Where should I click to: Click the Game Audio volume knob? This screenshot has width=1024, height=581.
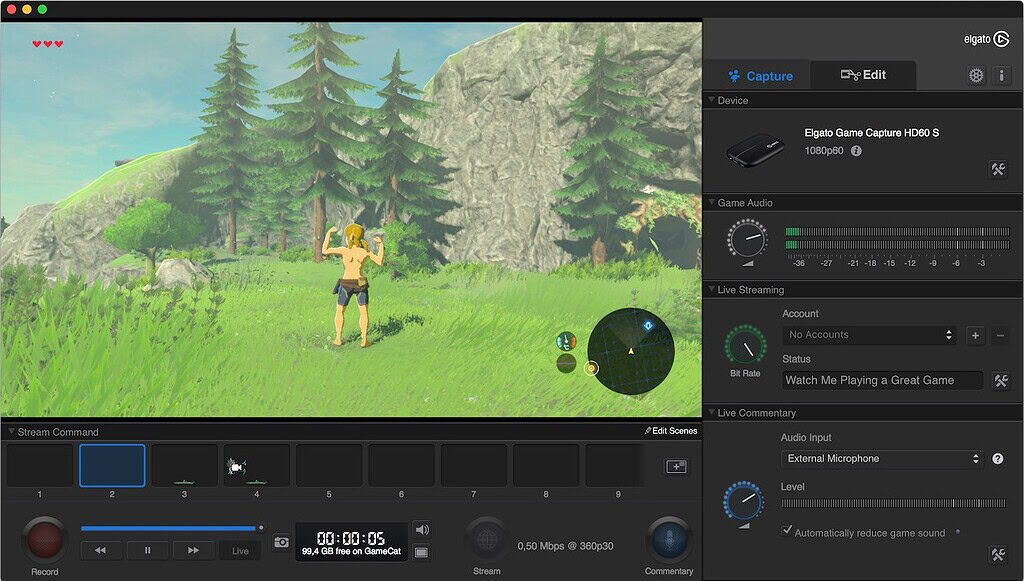[x=746, y=238]
